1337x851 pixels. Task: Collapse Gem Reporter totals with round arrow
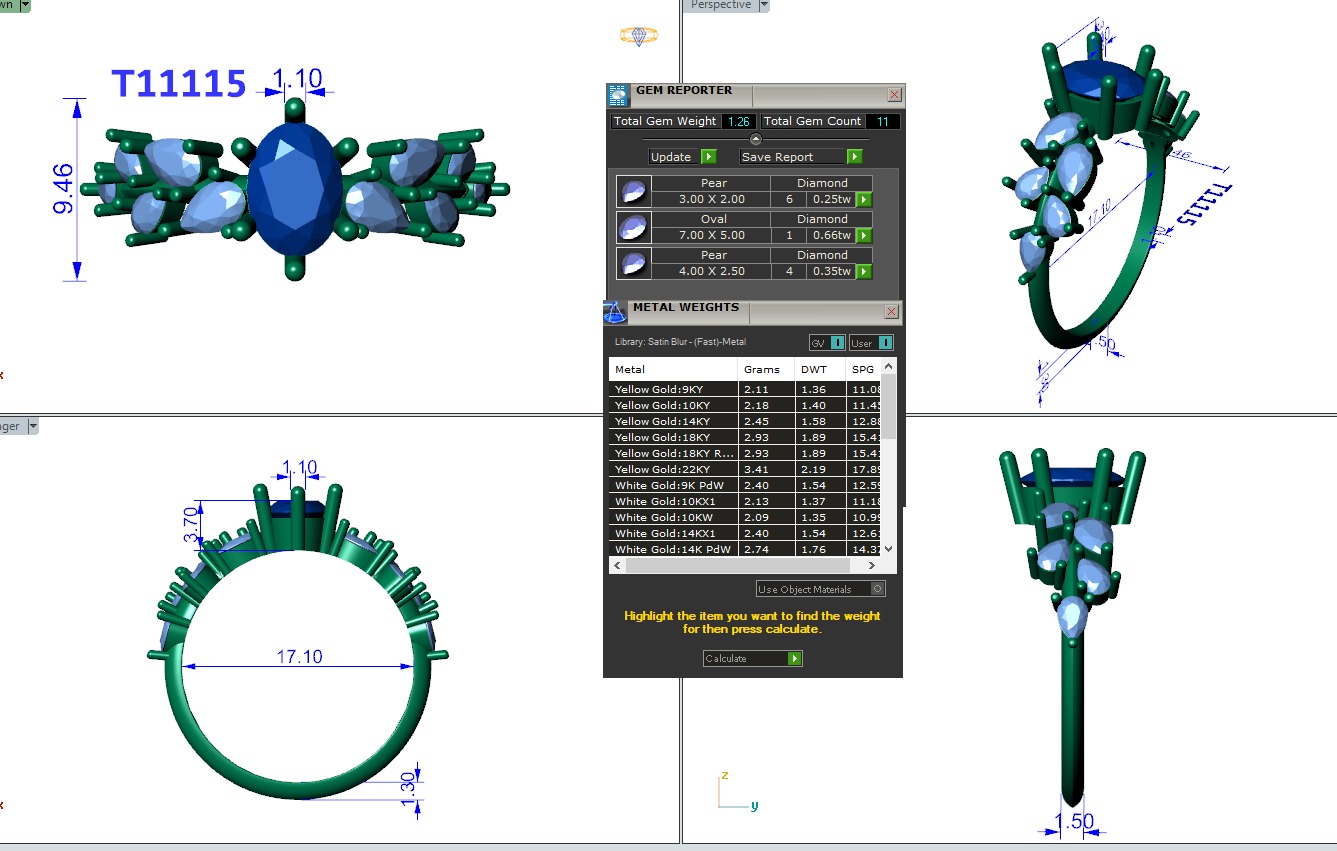coord(756,139)
